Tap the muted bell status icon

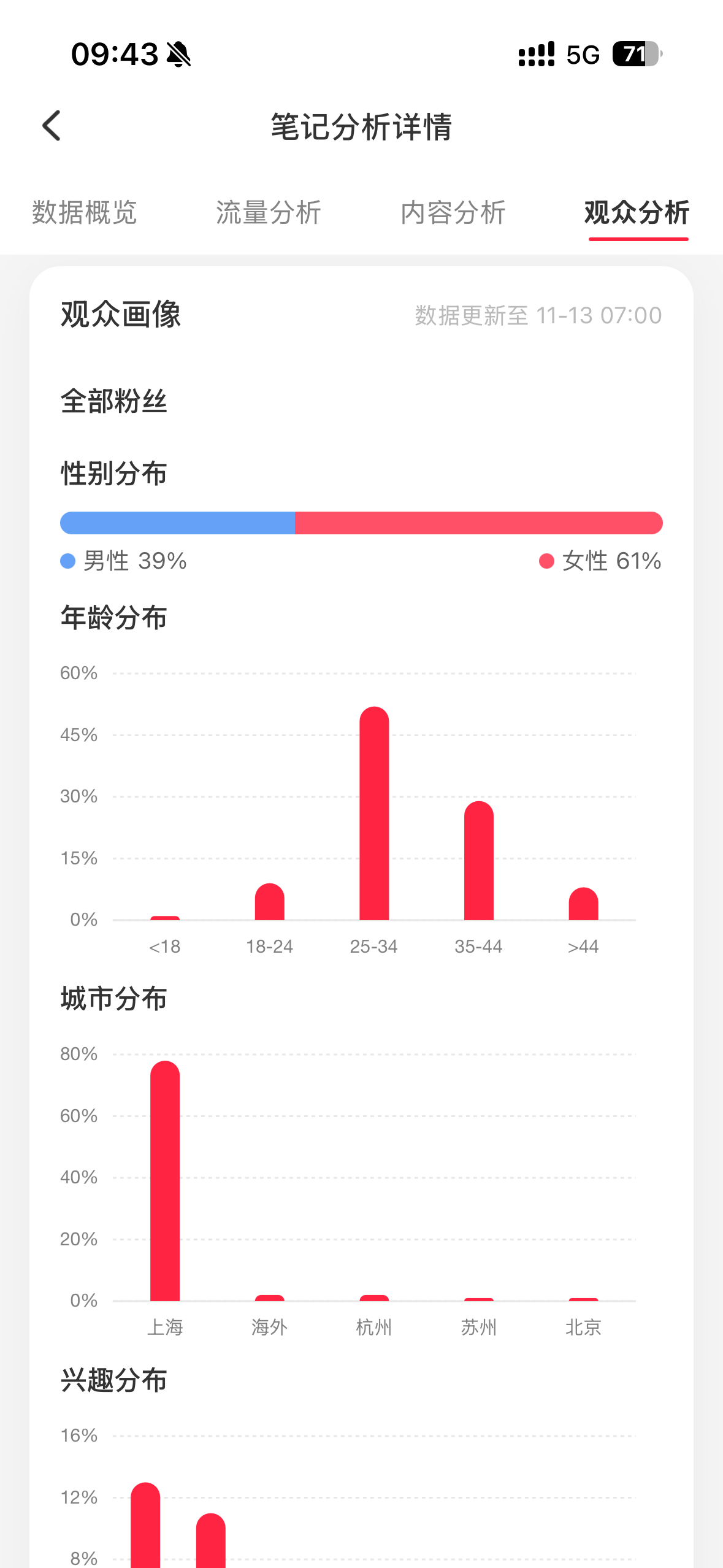[178, 55]
